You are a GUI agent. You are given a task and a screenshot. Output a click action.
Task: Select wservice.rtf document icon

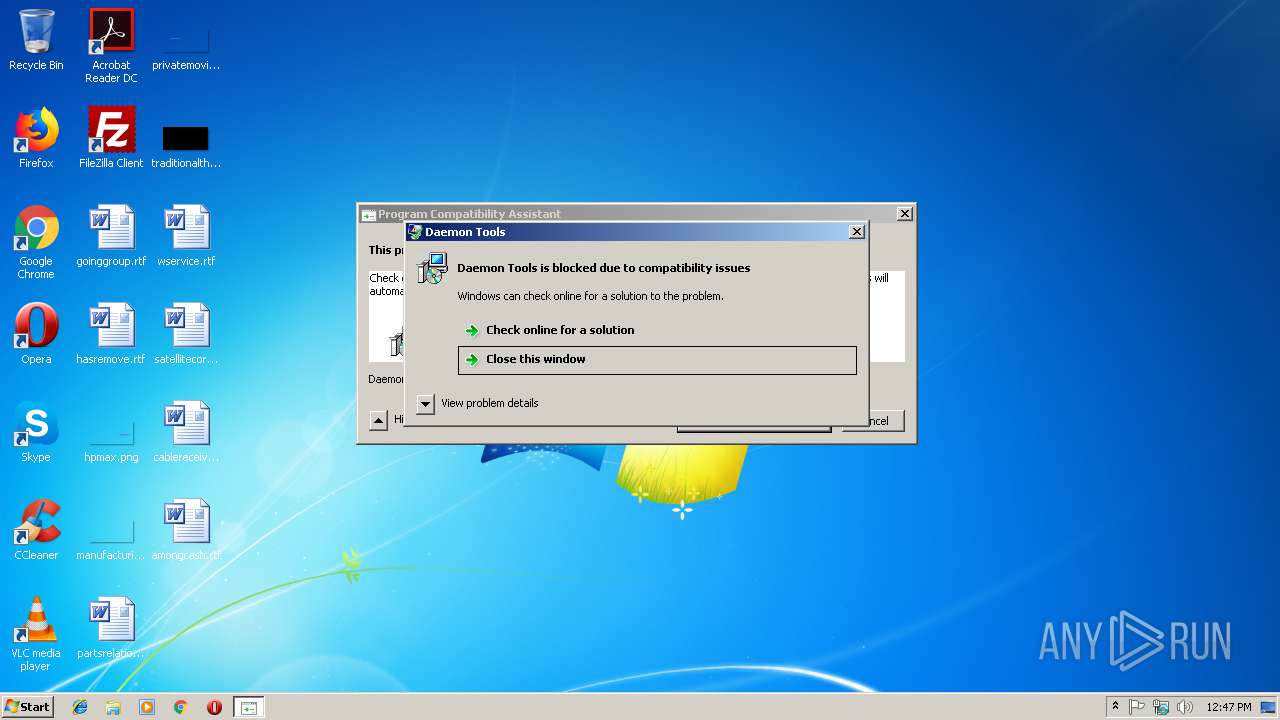click(186, 237)
